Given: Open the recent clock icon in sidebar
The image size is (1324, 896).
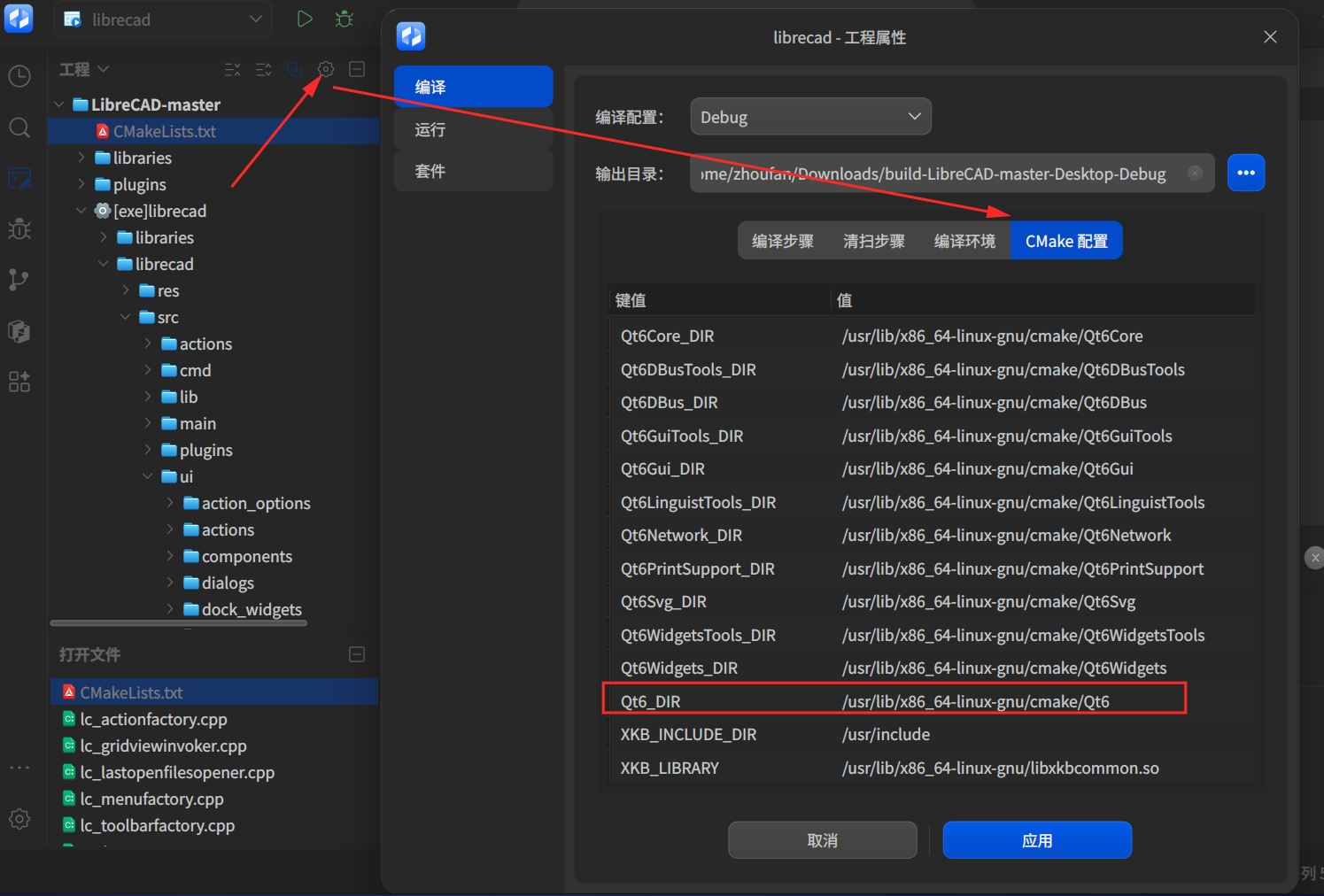Looking at the screenshot, I should point(19,76).
